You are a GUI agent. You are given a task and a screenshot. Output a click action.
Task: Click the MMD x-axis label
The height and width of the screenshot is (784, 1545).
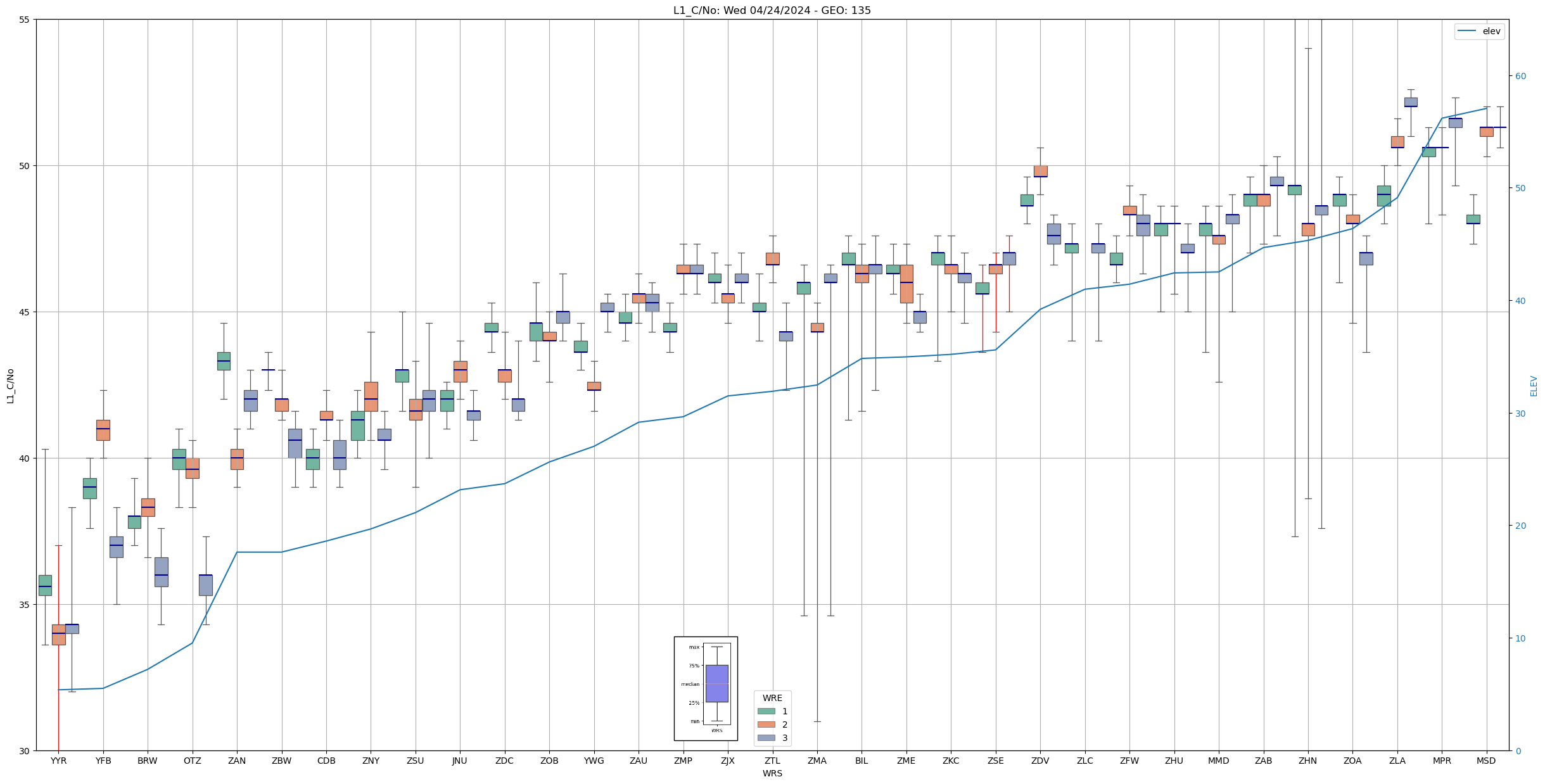click(1219, 761)
